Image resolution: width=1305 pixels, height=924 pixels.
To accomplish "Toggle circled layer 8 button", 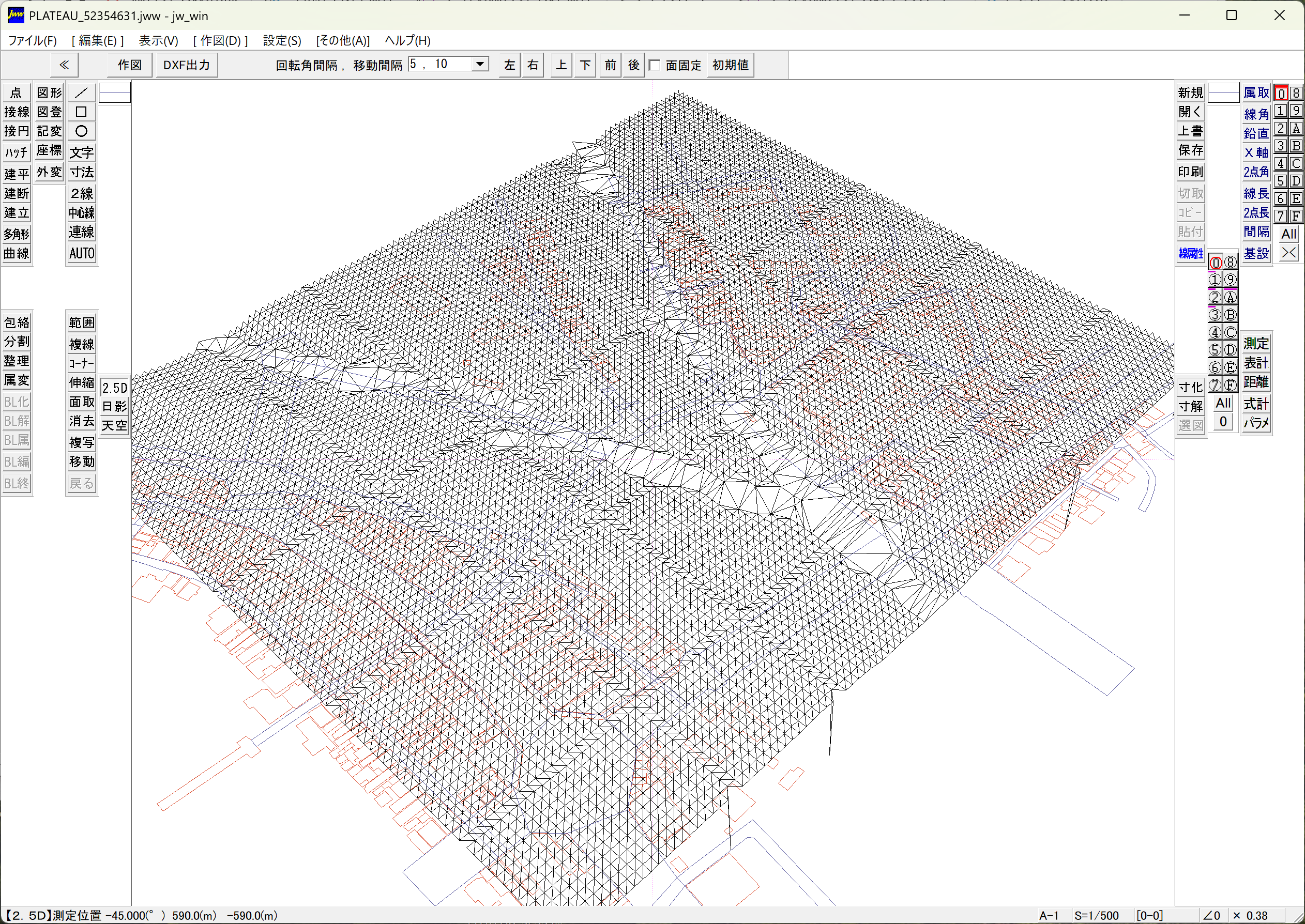I will coord(1231,263).
